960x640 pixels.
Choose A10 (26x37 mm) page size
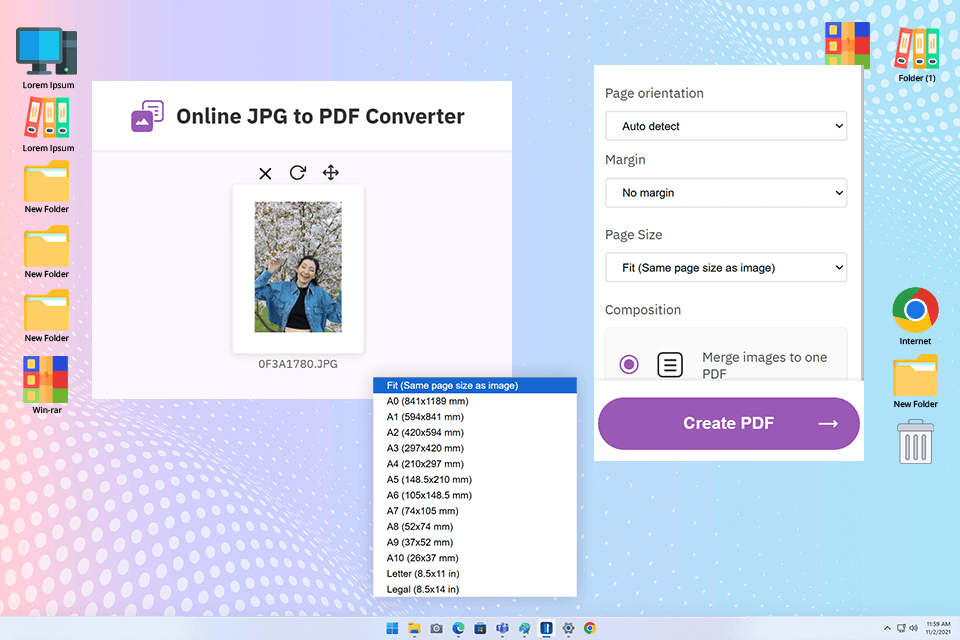point(475,558)
